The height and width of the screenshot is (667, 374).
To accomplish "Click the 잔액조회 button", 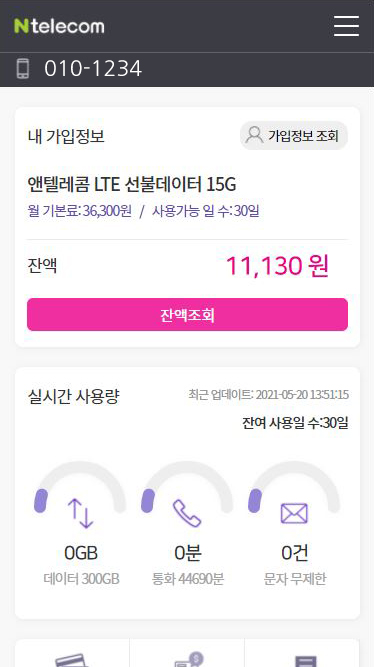I will [x=187, y=314].
